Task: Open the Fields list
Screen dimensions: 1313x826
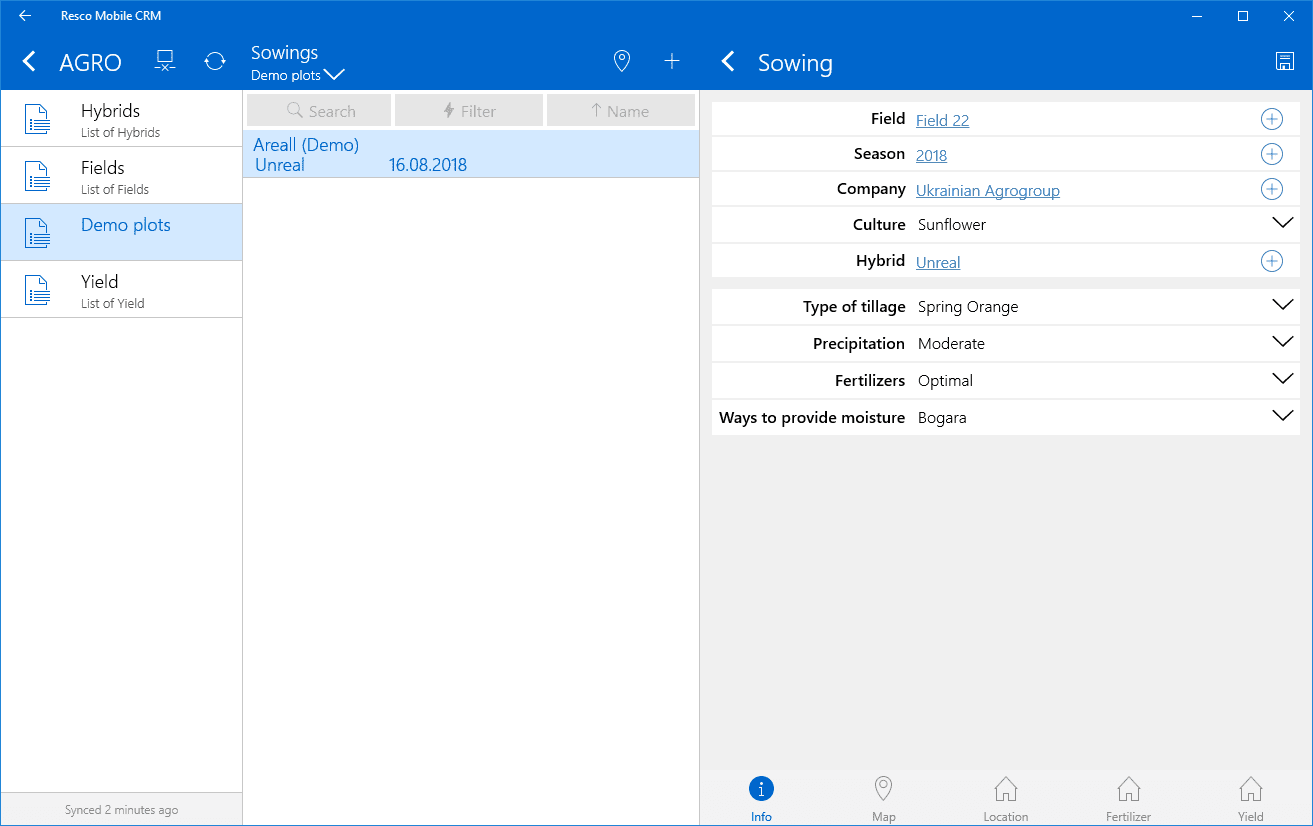Action: click(121, 176)
